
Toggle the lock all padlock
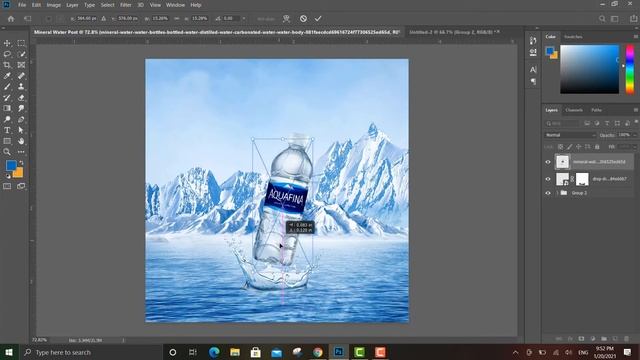click(x=597, y=147)
